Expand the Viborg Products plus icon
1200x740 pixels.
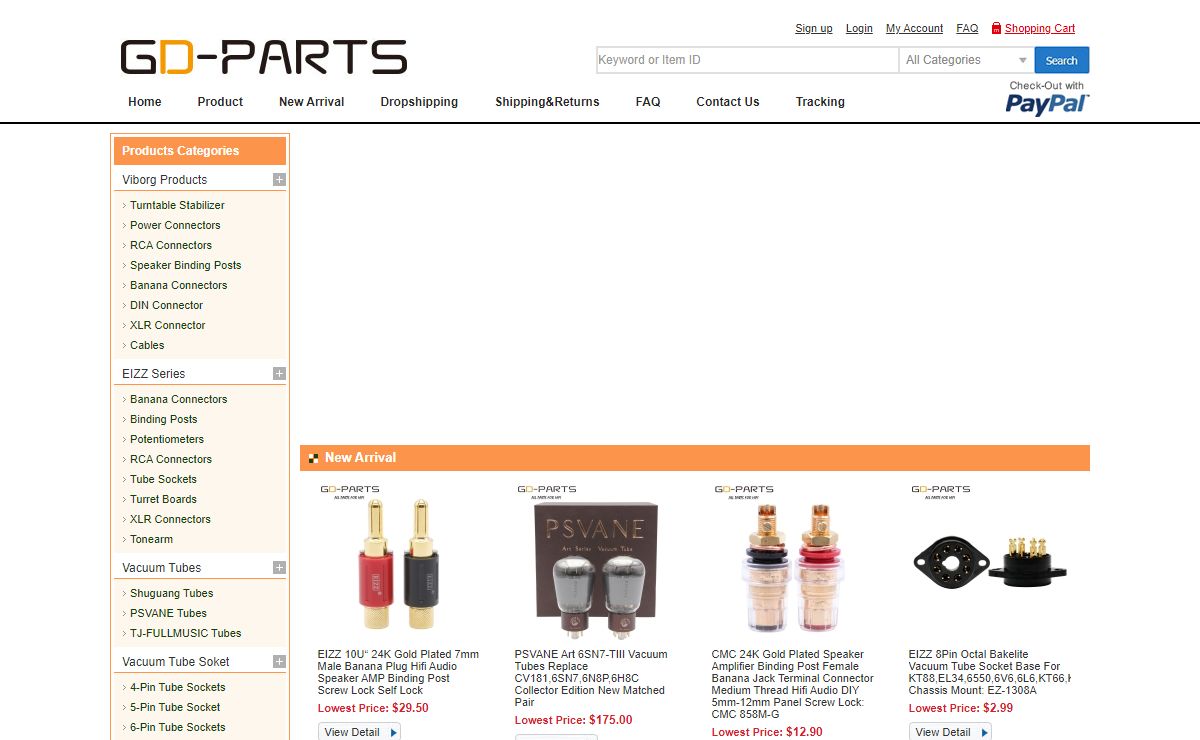click(279, 180)
